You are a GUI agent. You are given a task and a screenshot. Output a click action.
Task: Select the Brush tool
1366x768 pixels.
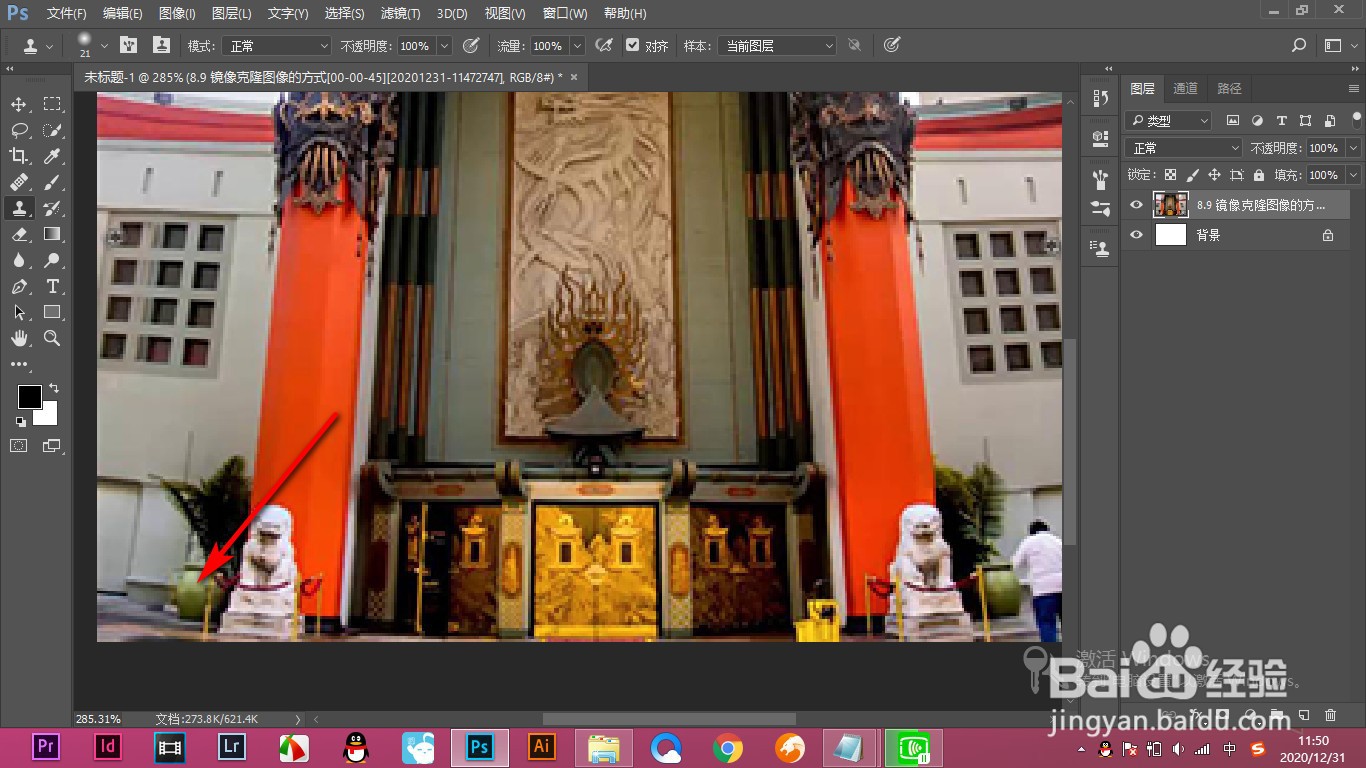tap(52, 183)
